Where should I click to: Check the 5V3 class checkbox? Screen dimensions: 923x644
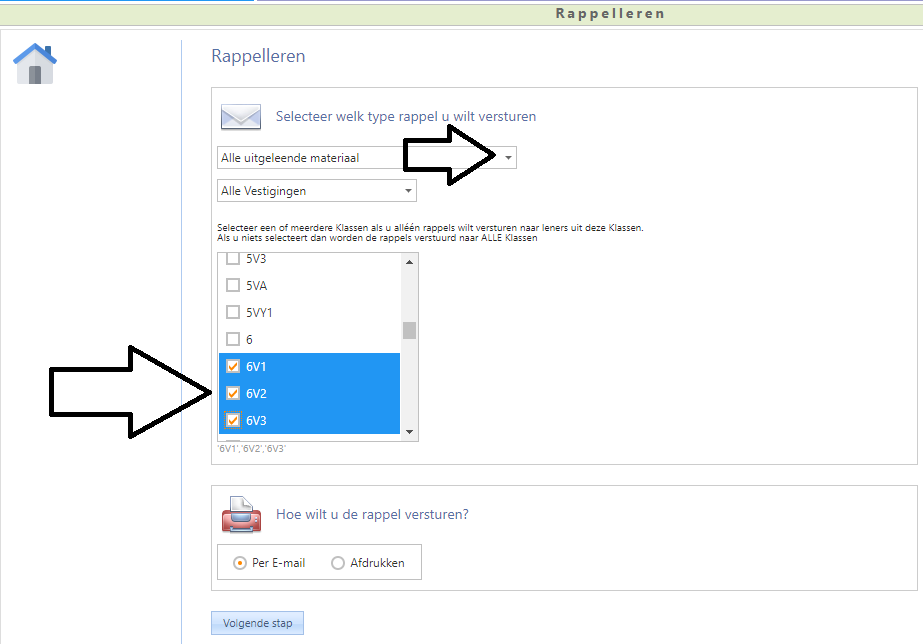coord(233,259)
